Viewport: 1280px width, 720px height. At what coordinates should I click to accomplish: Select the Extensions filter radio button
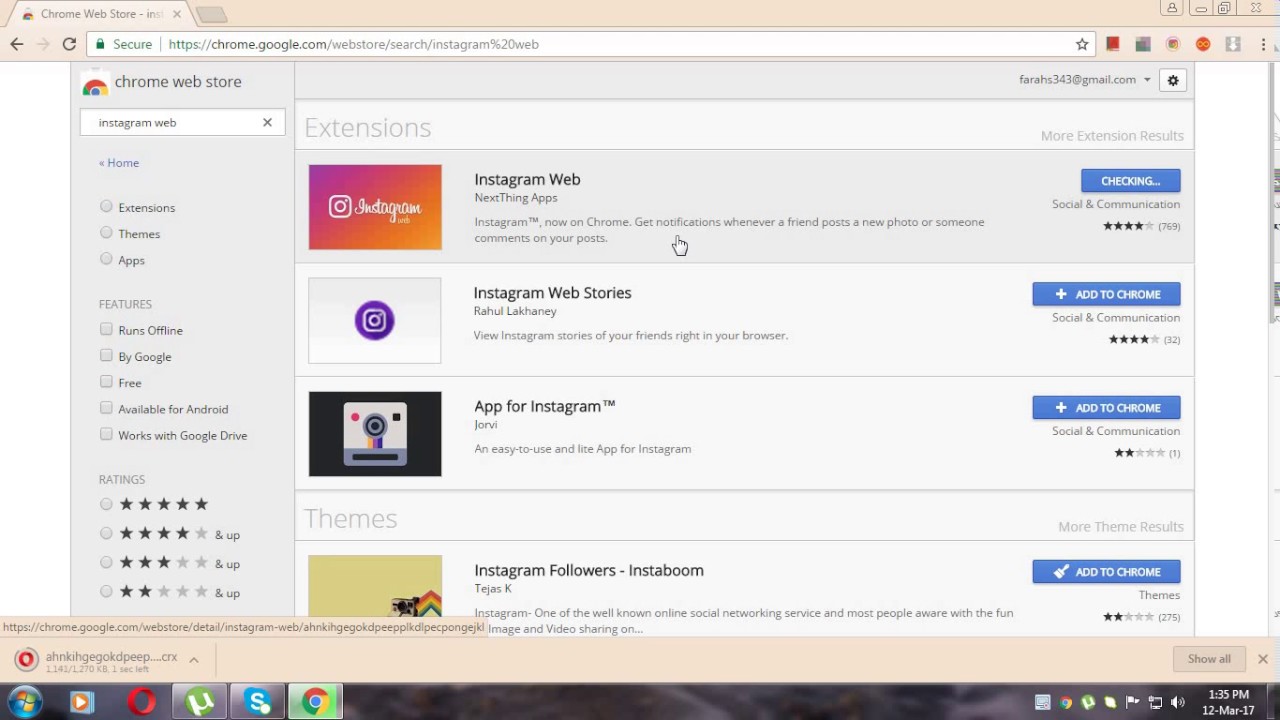pos(106,207)
